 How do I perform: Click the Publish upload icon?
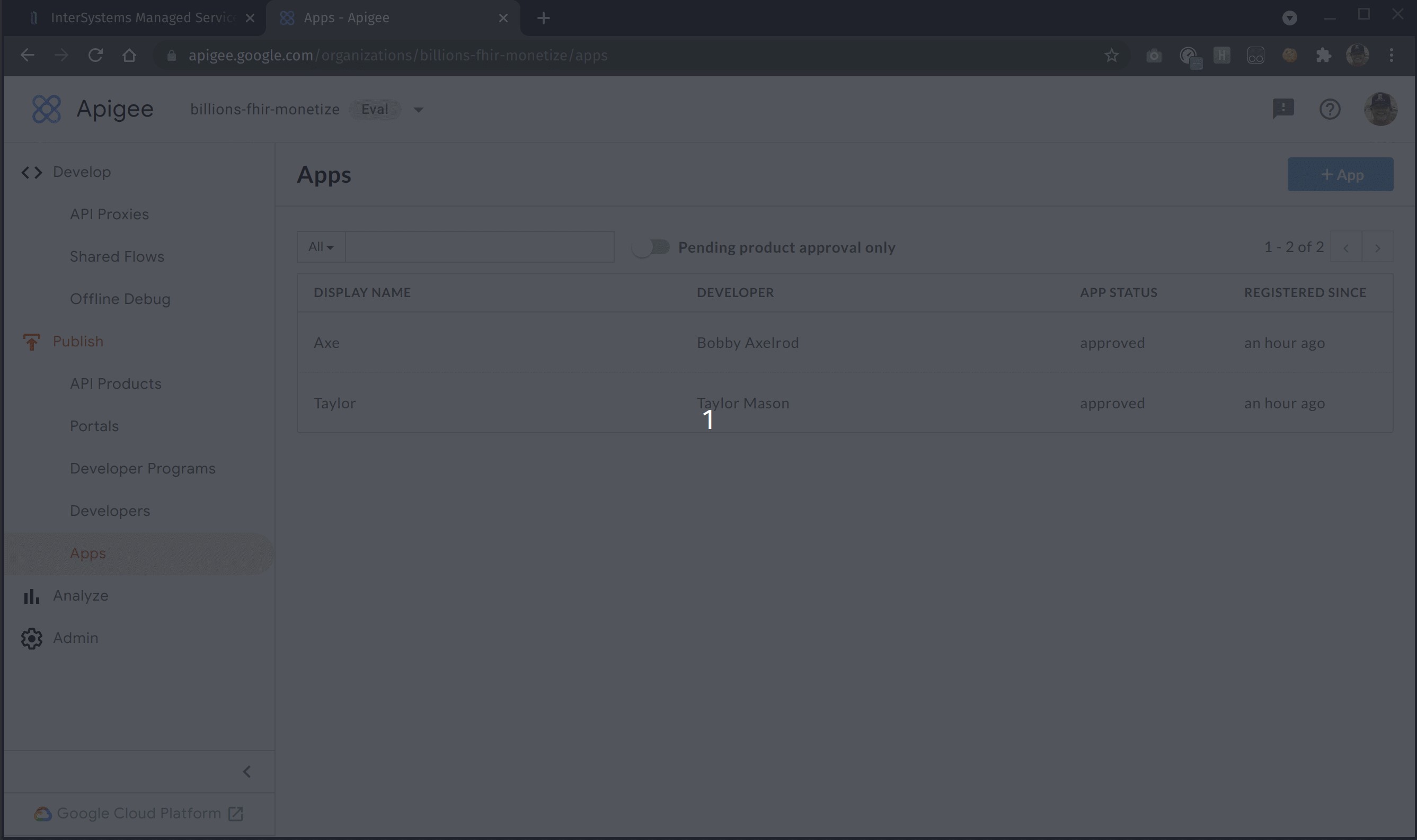click(32, 342)
